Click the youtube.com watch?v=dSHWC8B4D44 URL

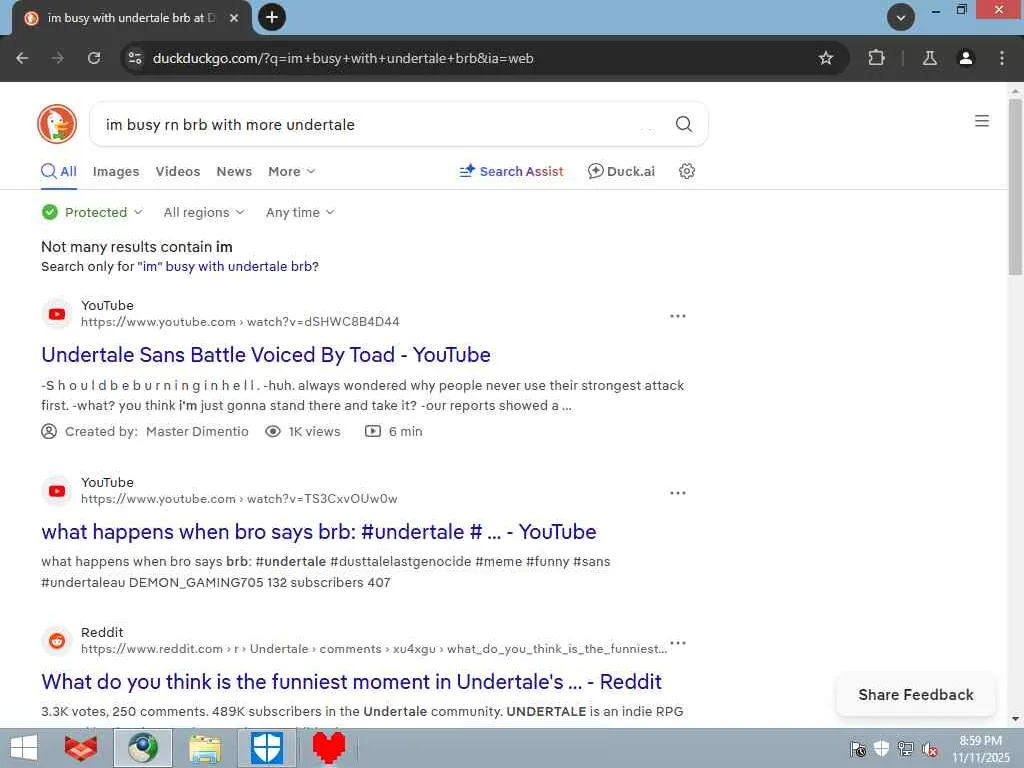[x=240, y=322]
